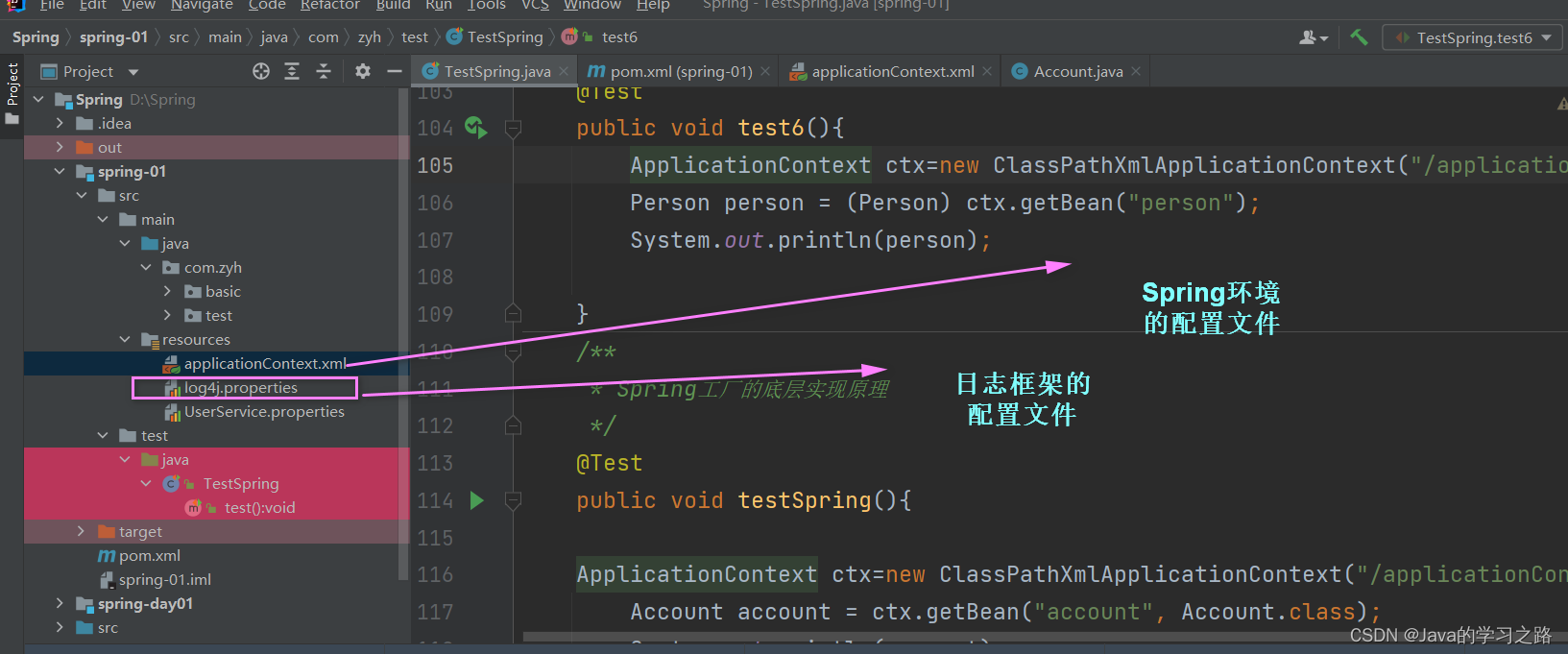Open the View menu
This screenshot has width=1568, height=654.
coord(138,5)
